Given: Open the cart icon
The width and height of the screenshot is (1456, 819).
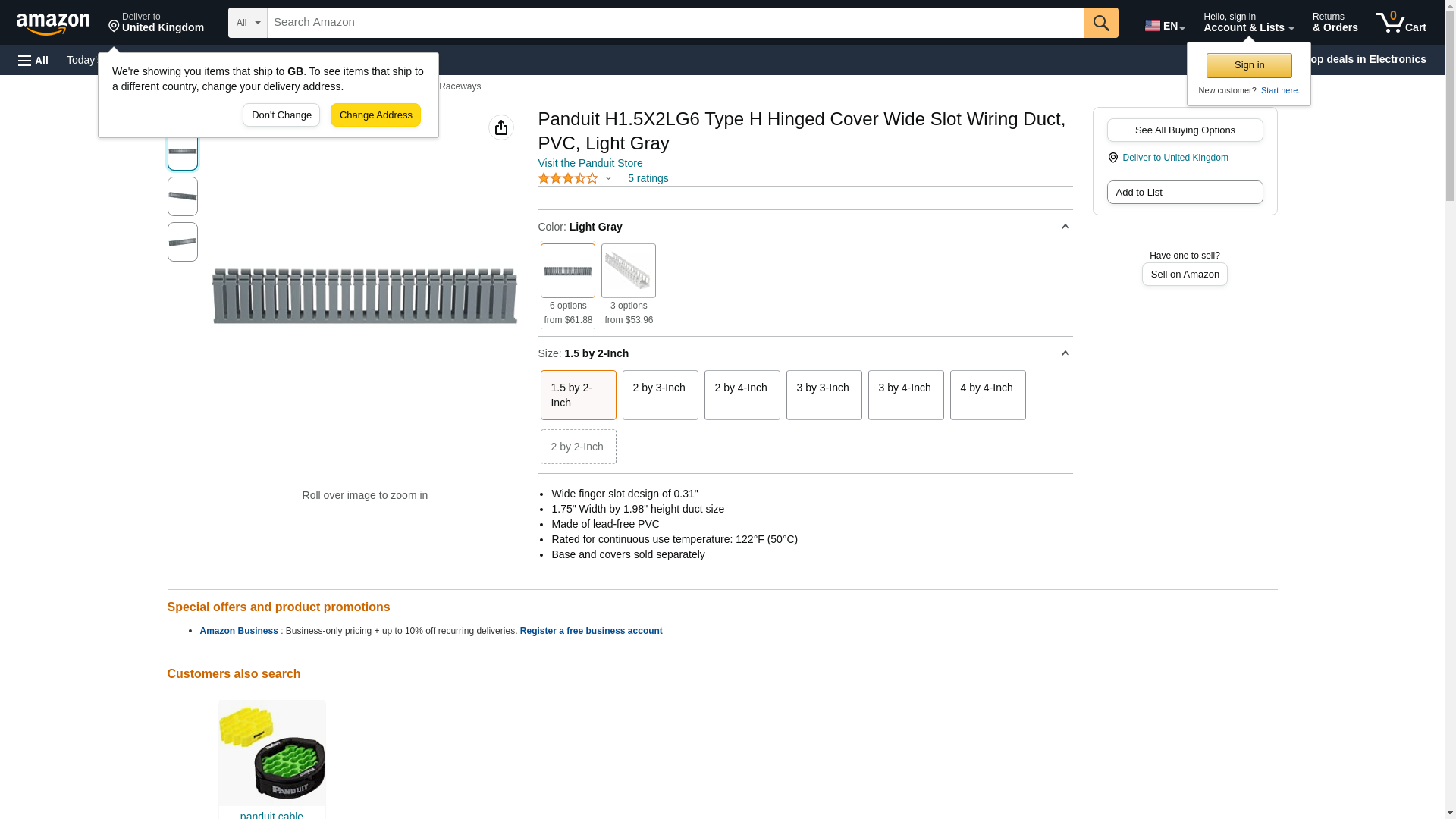Looking at the screenshot, I should (1401, 23).
